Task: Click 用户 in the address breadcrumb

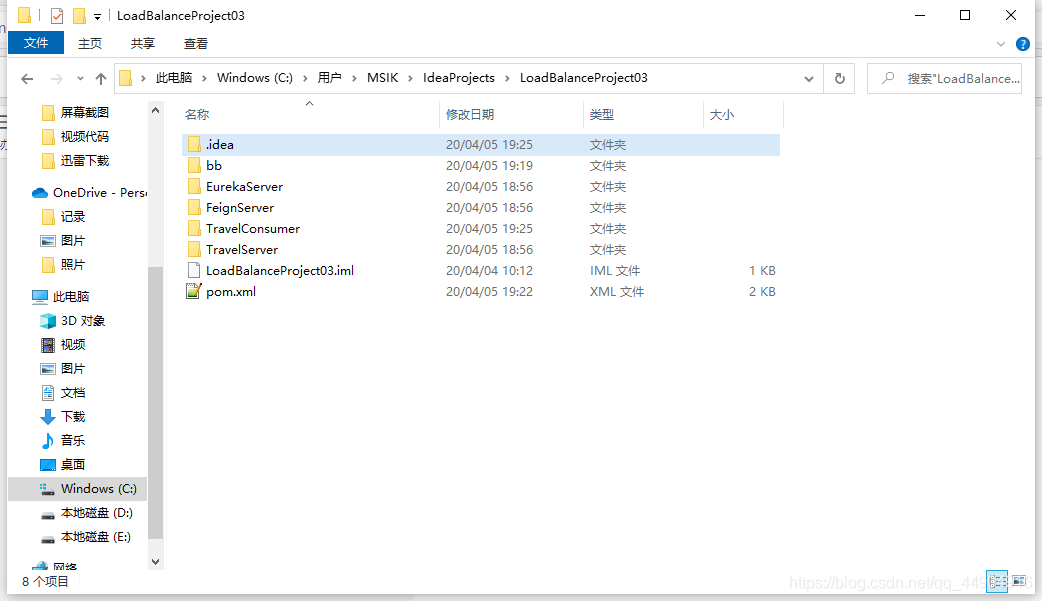Action: click(330, 78)
